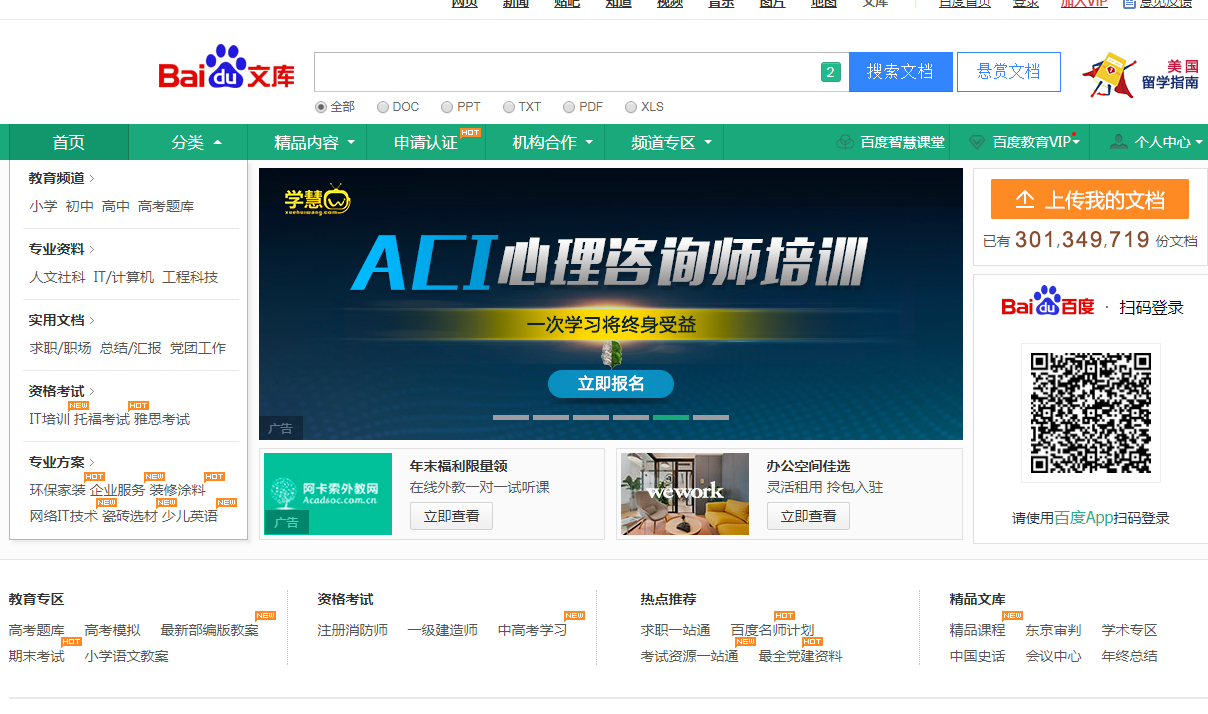
Task: Click 求职/职场 in the category menu
Action: (60, 348)
